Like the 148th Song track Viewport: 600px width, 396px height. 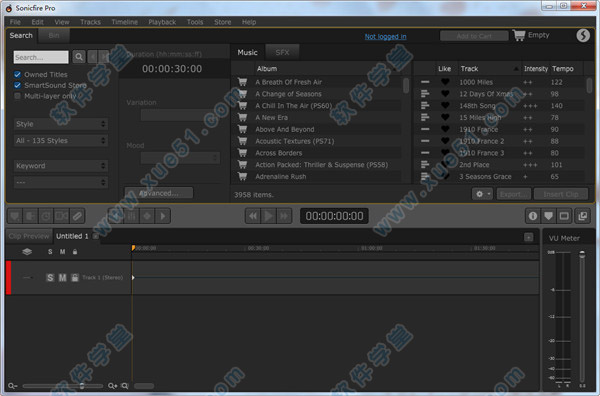pos(445,106)
